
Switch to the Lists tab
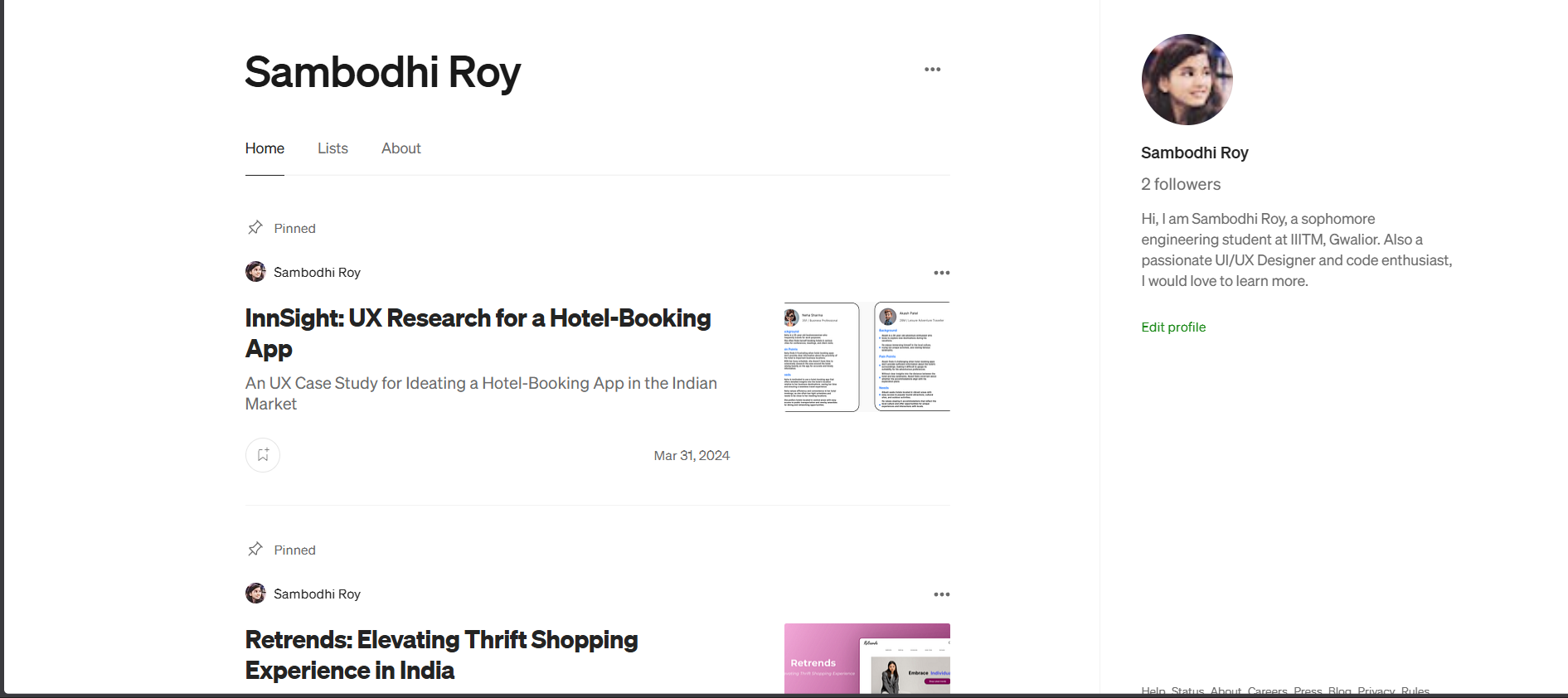coord(333,148)
